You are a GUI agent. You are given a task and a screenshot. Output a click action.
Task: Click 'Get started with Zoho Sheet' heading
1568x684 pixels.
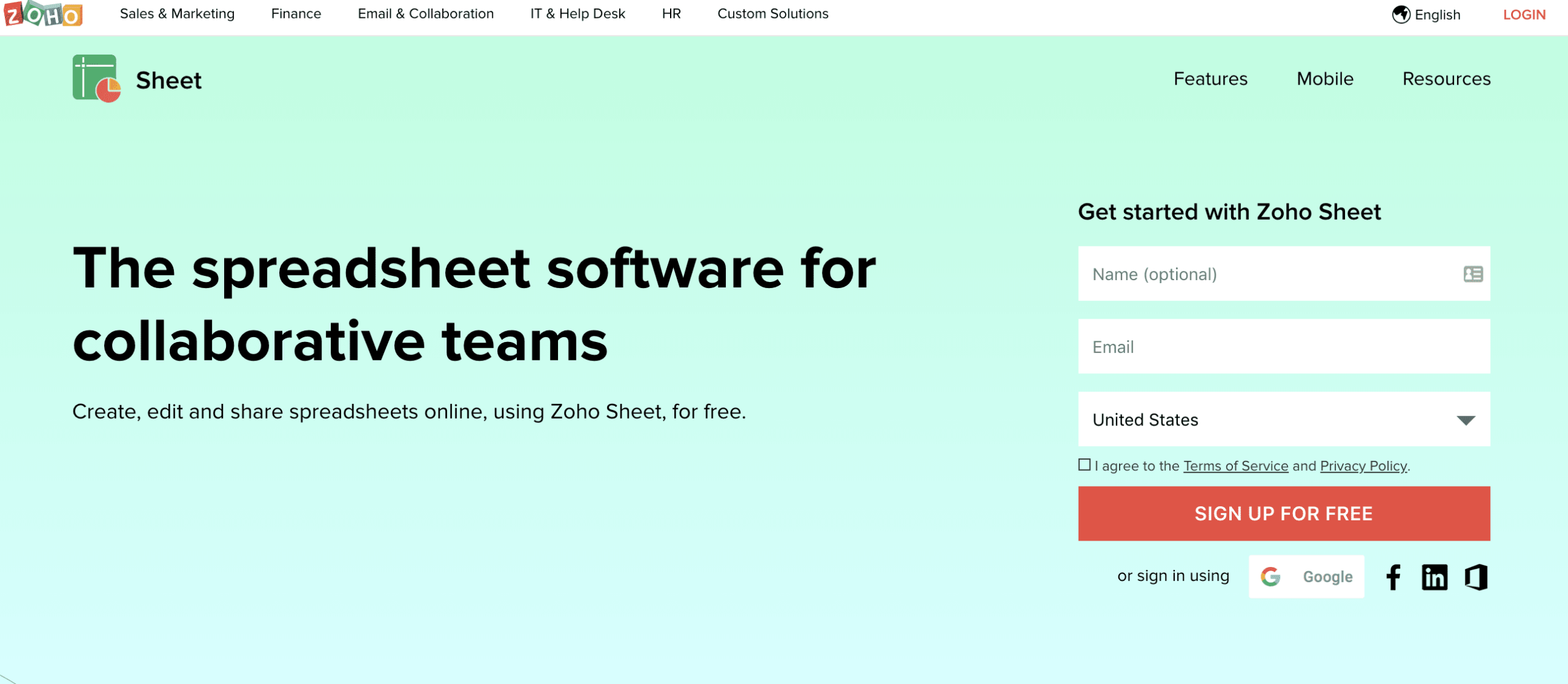click(1229, 211)
